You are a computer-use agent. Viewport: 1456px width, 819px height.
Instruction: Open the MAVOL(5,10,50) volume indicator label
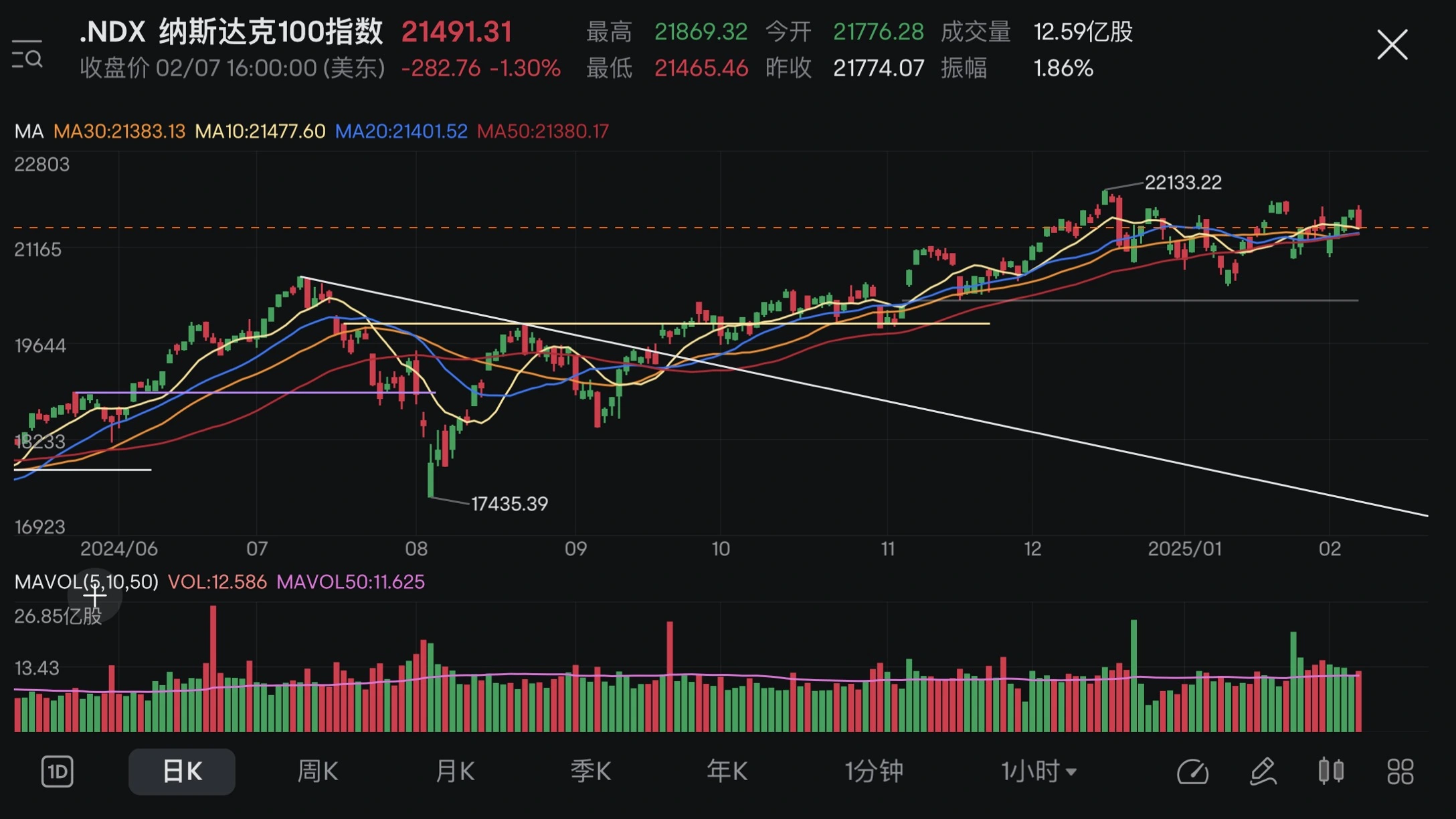(x=86, y=581)
